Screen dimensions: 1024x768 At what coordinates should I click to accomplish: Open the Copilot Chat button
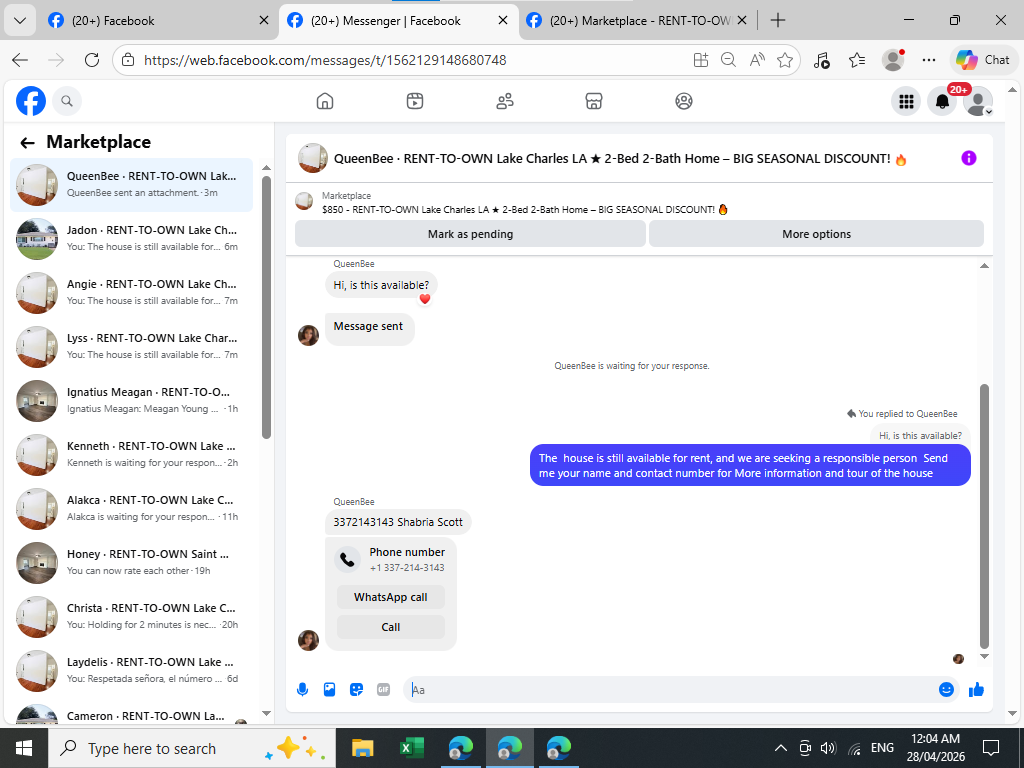984,60
